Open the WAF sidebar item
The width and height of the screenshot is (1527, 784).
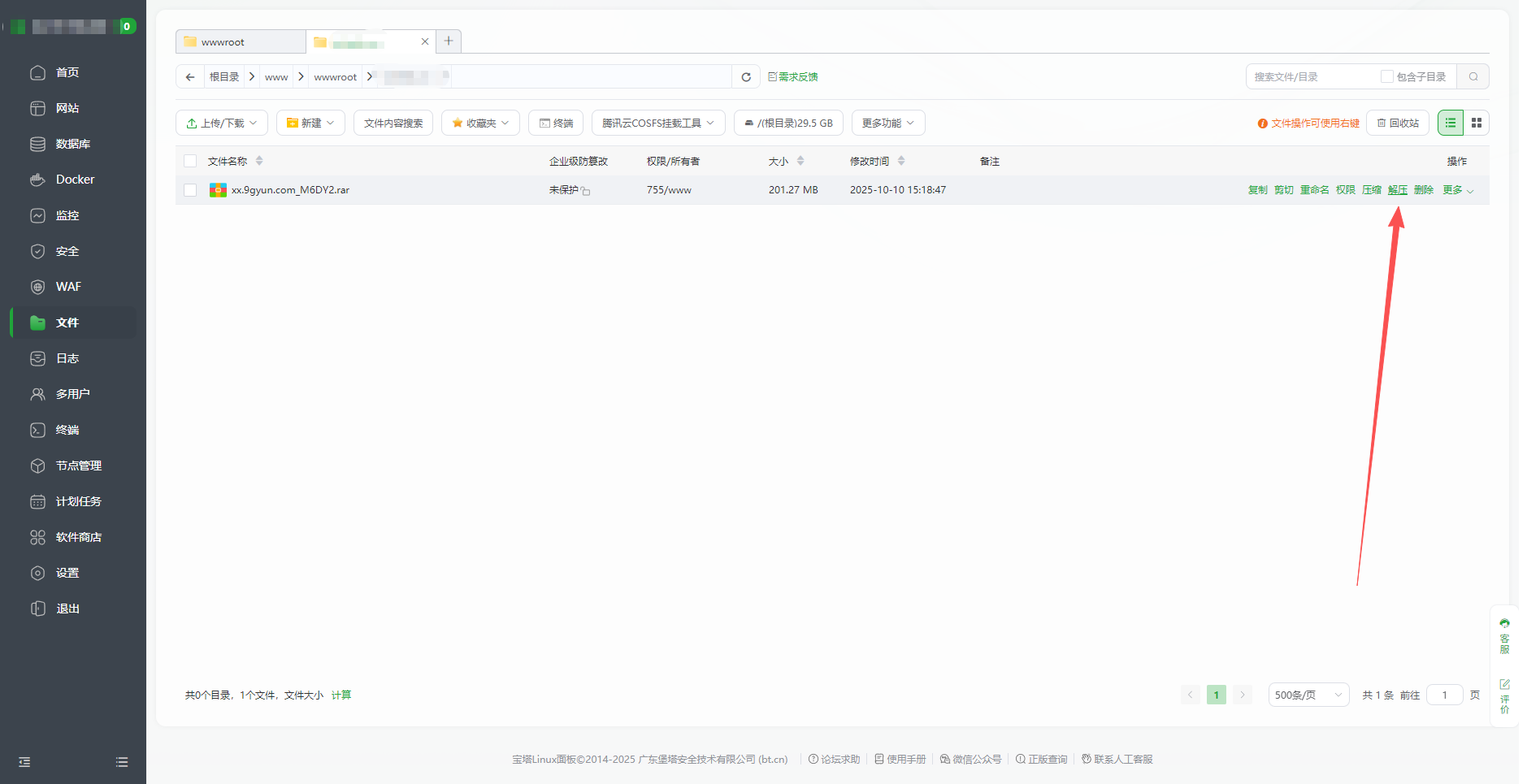click(x=68, y=287)
